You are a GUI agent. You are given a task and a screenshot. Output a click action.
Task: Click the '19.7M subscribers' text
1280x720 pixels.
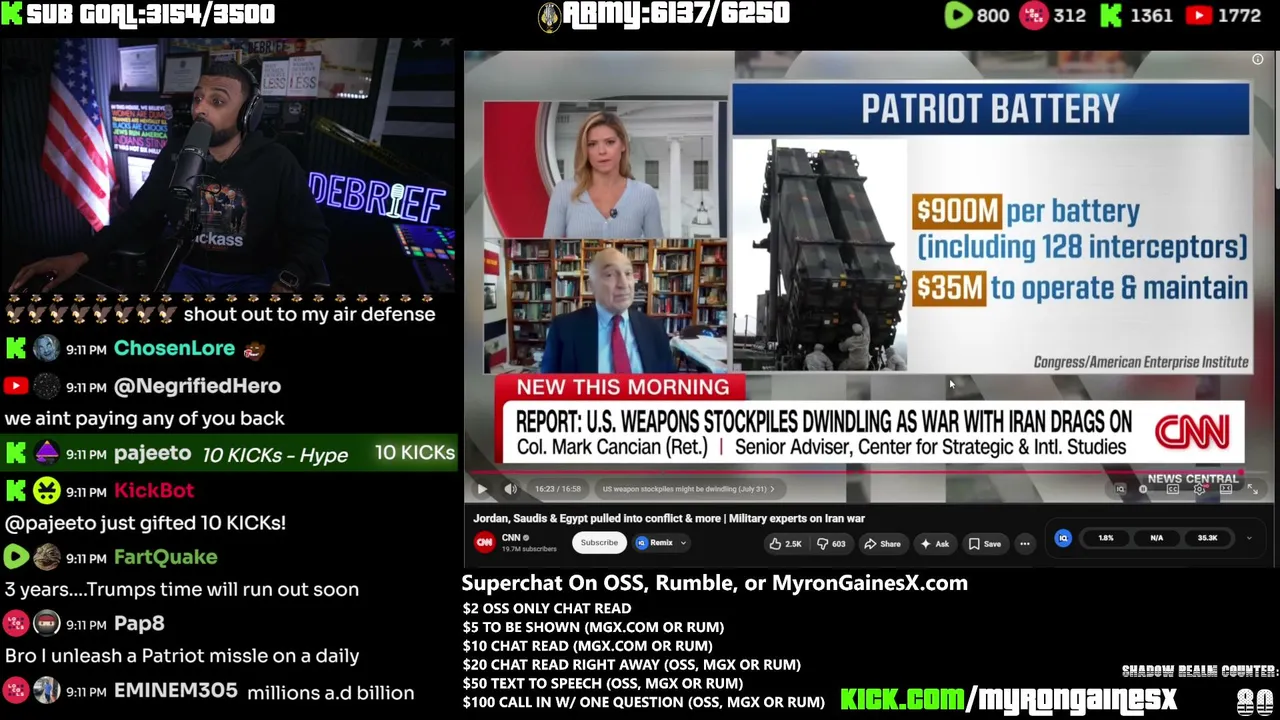[528, 549]
